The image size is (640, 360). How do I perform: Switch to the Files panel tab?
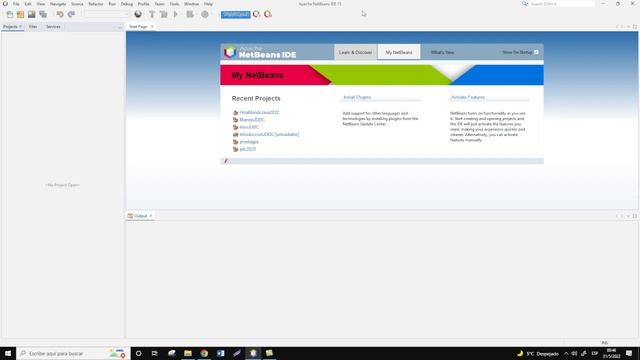coord(33,27)
